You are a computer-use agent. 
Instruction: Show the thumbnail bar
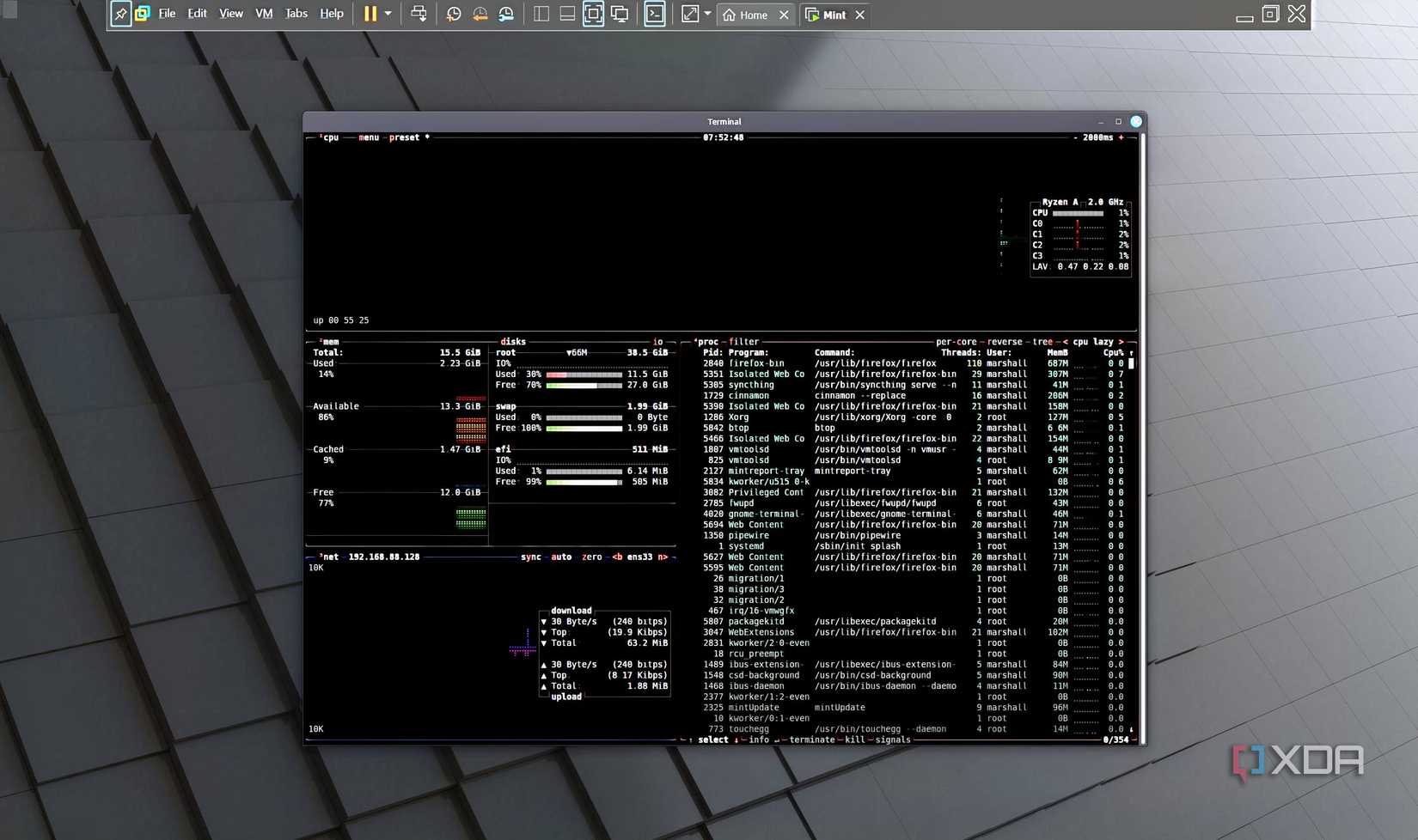(x=567, y=14)
